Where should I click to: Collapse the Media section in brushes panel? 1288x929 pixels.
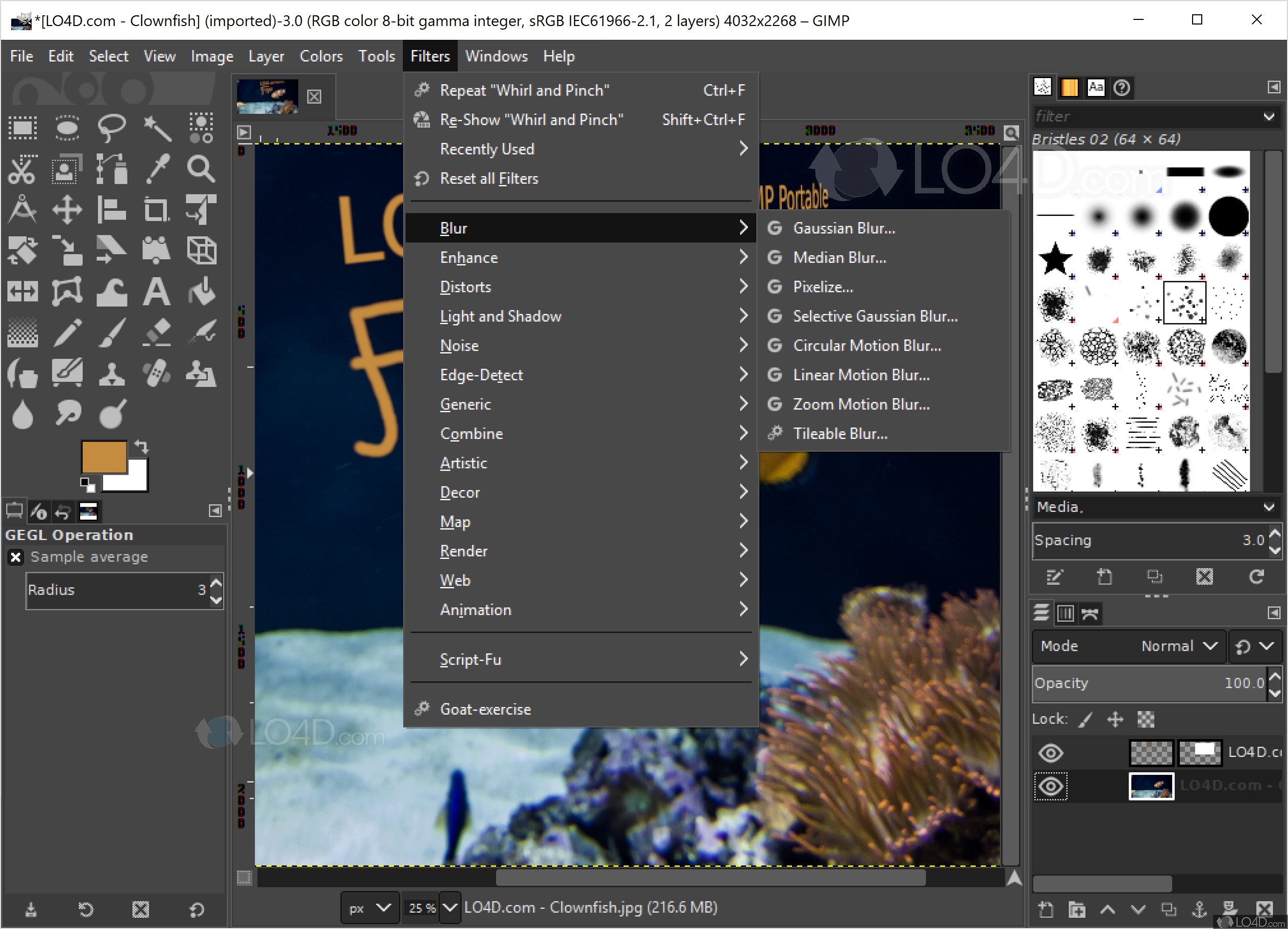coord(1271,507)
